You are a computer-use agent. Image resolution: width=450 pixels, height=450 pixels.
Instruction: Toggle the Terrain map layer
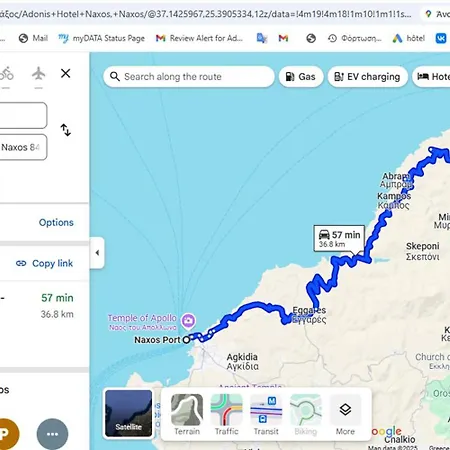point(187,414)
